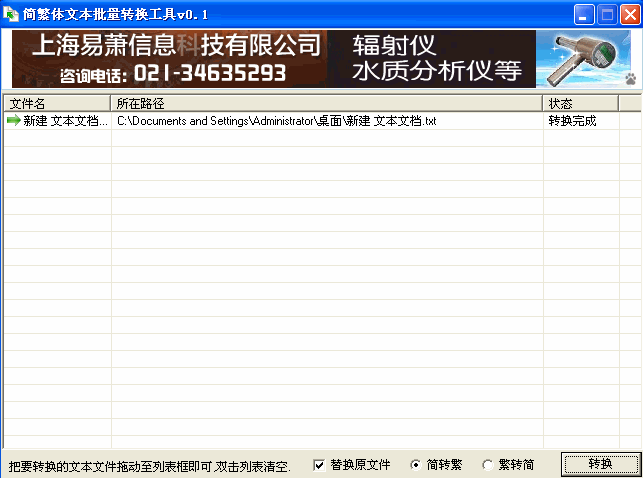
Task: Click the 转换完成 status cell
Action: 581,121
